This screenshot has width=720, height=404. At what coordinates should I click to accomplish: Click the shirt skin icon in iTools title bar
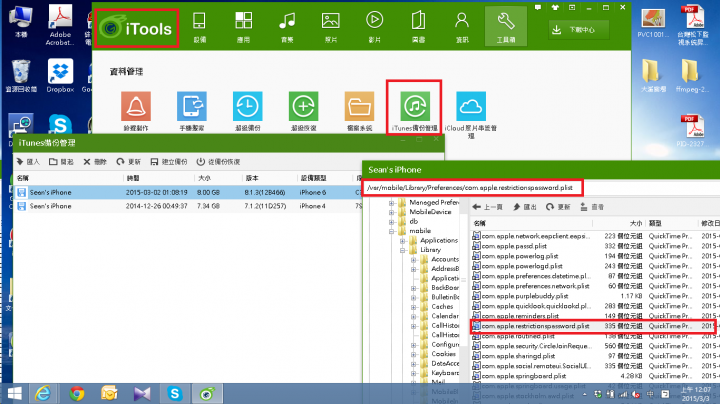pos(555,7)
